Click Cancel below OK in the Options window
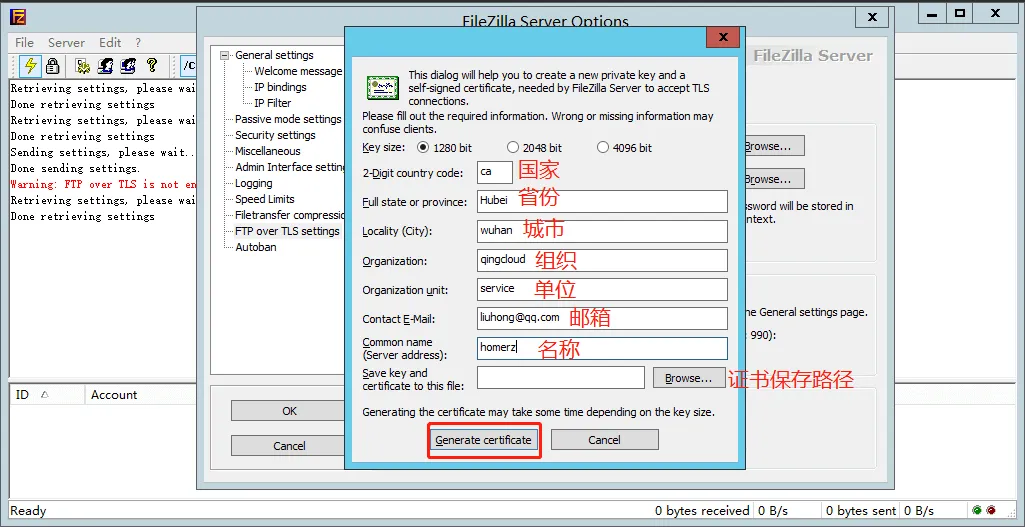The height and width of the screenshot is (527, 1025). pos(289,446)
